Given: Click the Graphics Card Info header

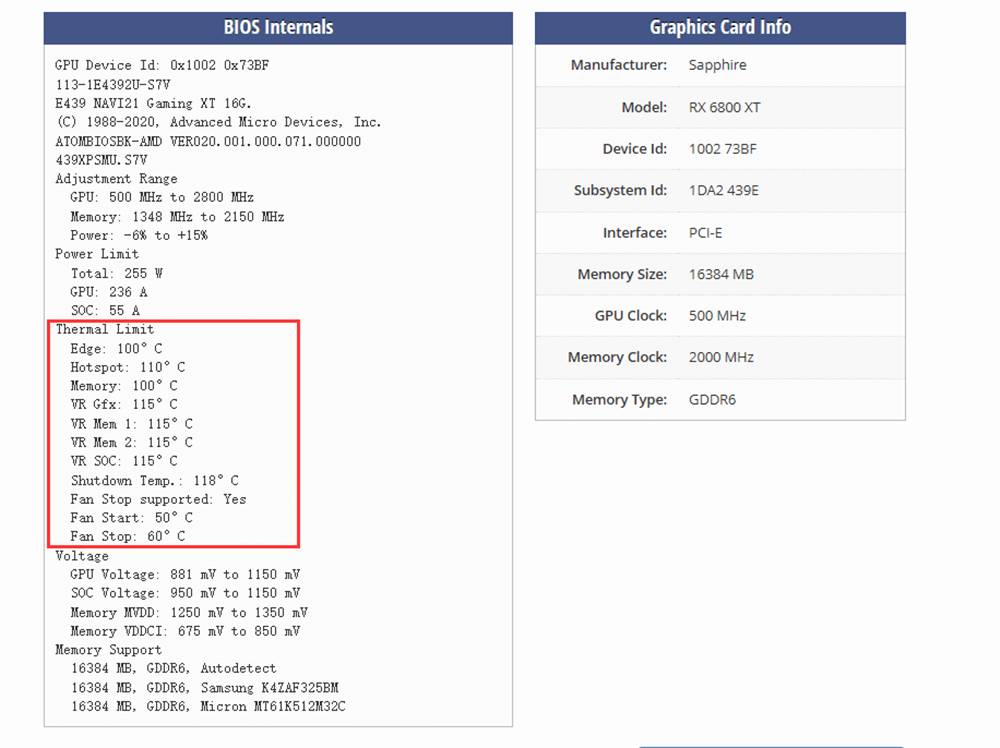Looking at the screenshot, I should [x=720, y=28].
